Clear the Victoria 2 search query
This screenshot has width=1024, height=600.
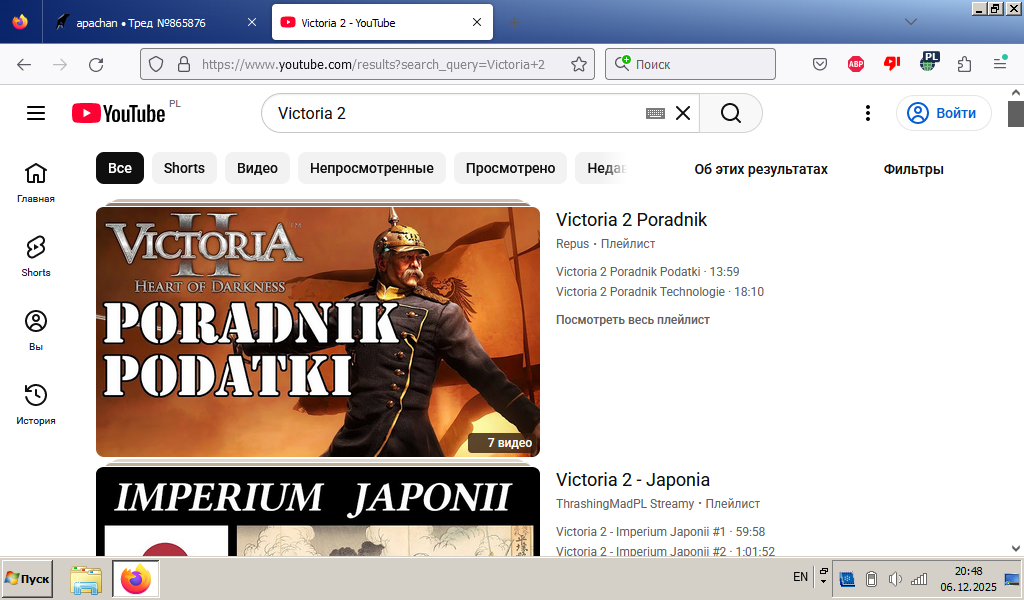click(x=683, y=114)
